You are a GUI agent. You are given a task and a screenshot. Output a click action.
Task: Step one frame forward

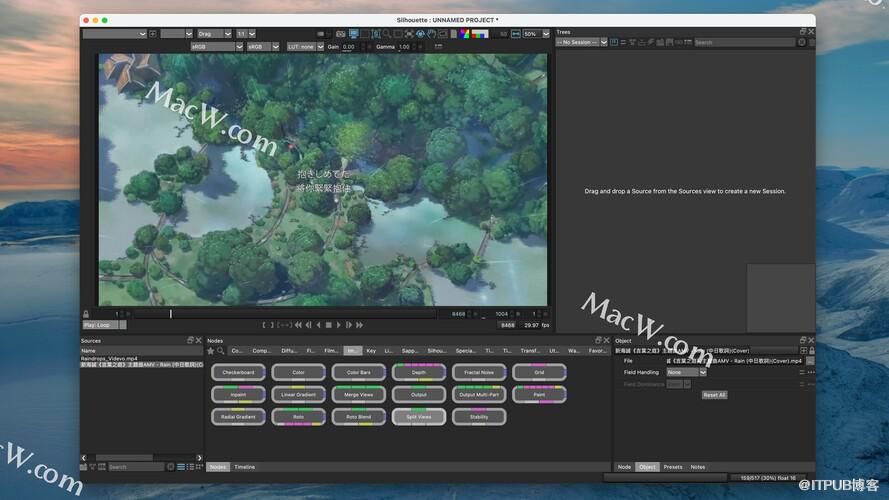coord(349,325)
